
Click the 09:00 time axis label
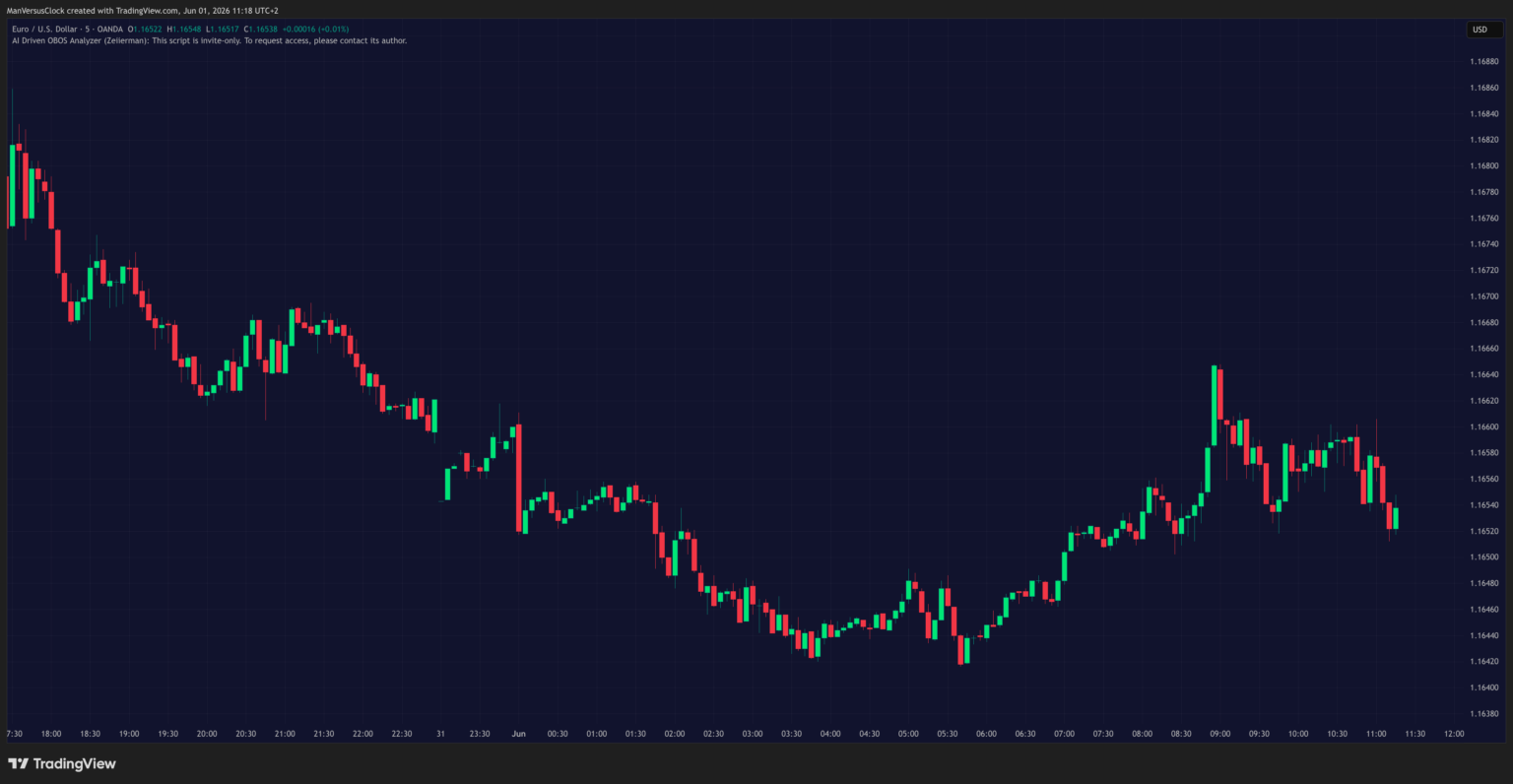(1220, 734)
